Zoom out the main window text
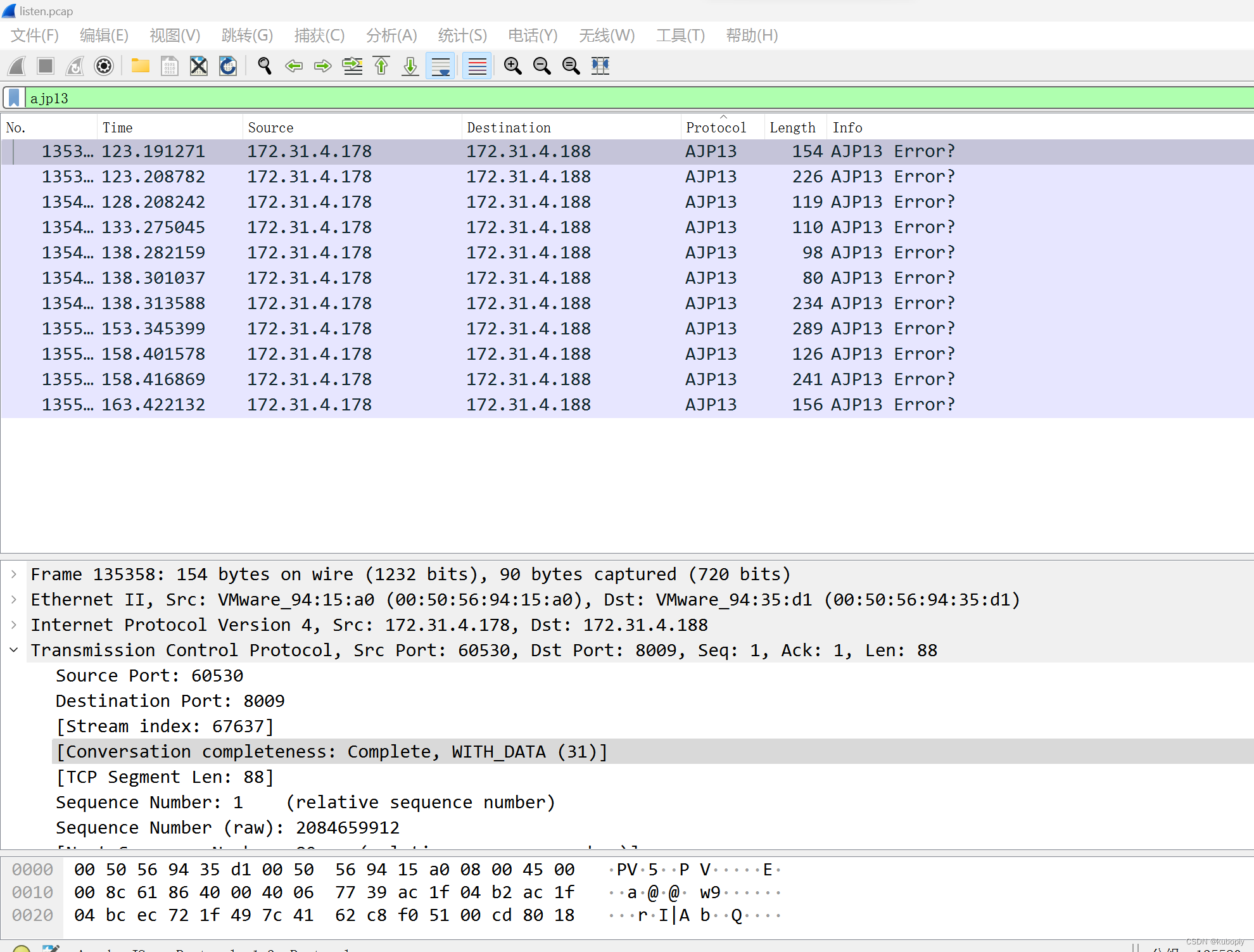This screenshot has width=1254, height=952. (x=542, y=66)
